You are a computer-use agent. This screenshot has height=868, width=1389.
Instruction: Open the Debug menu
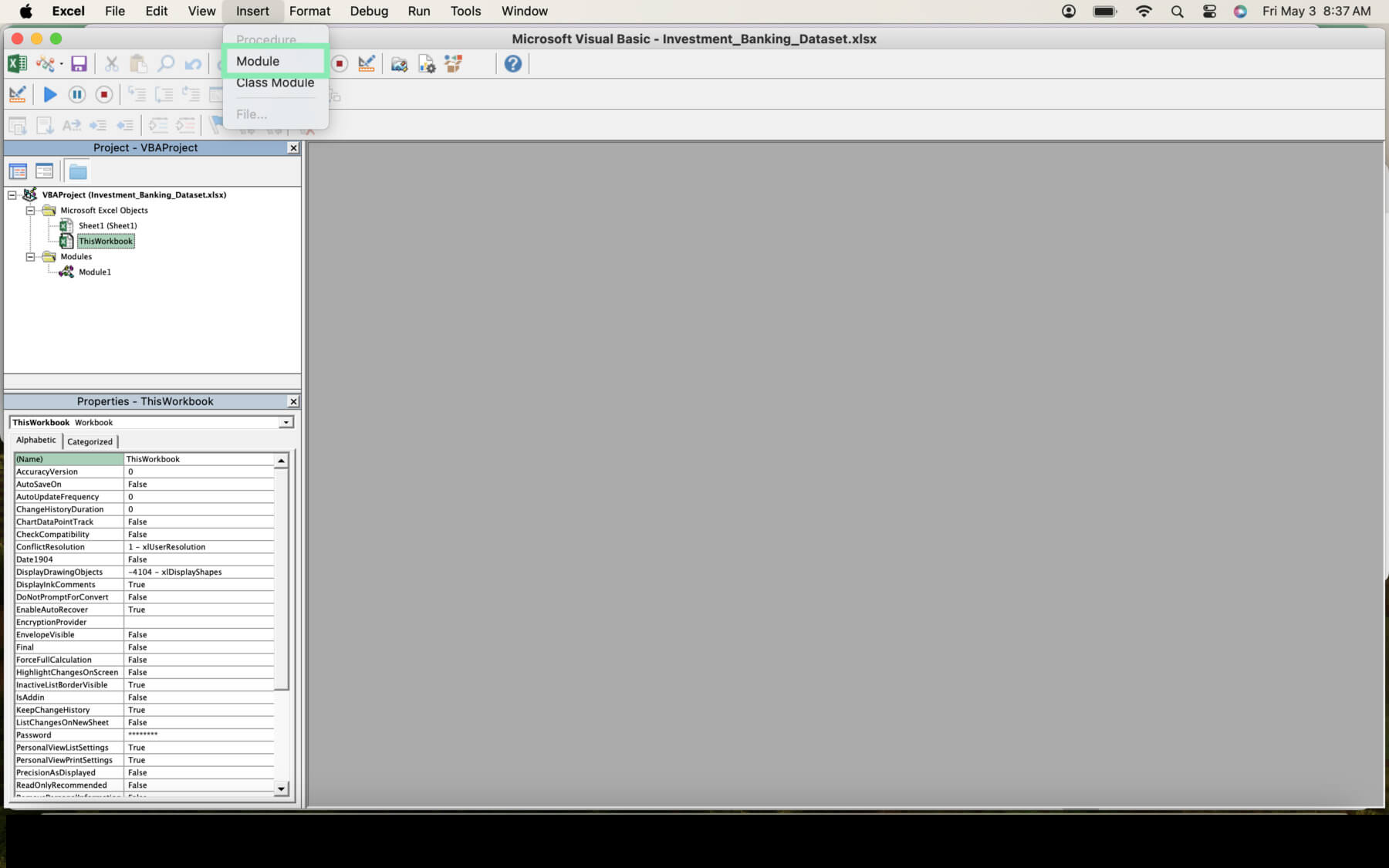pyautogui.click(x=369, y=12)
